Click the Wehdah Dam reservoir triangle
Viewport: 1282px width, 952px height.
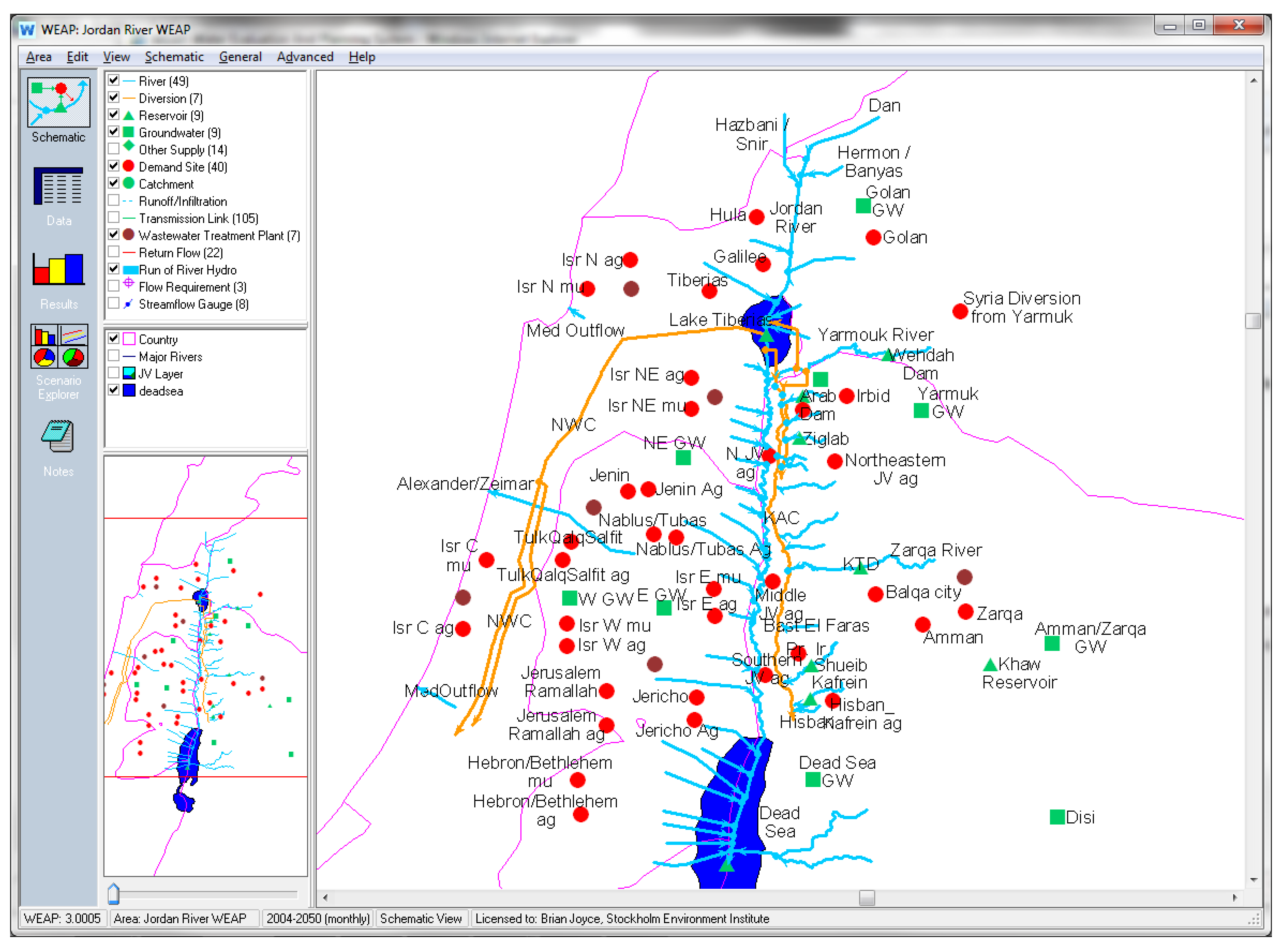click(x=888, y=356)
